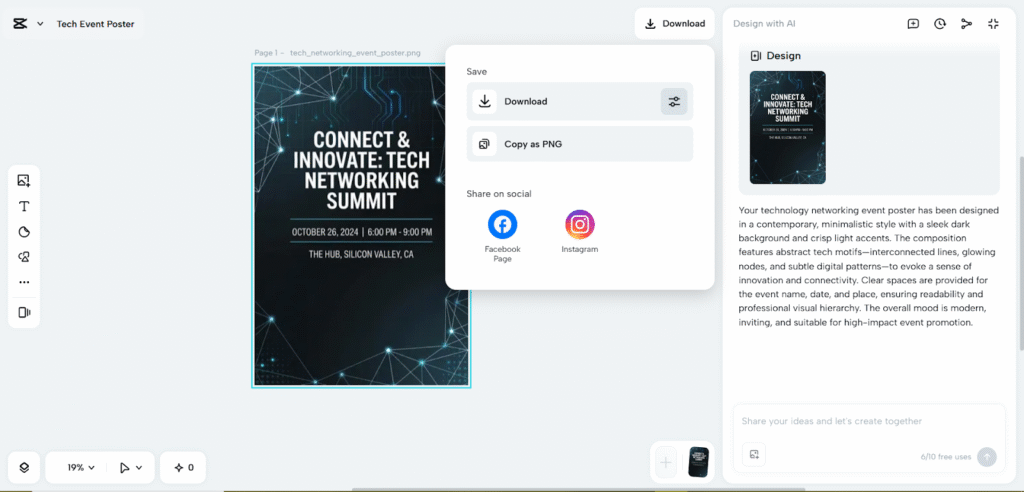Share to Facebook Page
The width and height of the screenshot is (1024, 492).
point(502,224)
